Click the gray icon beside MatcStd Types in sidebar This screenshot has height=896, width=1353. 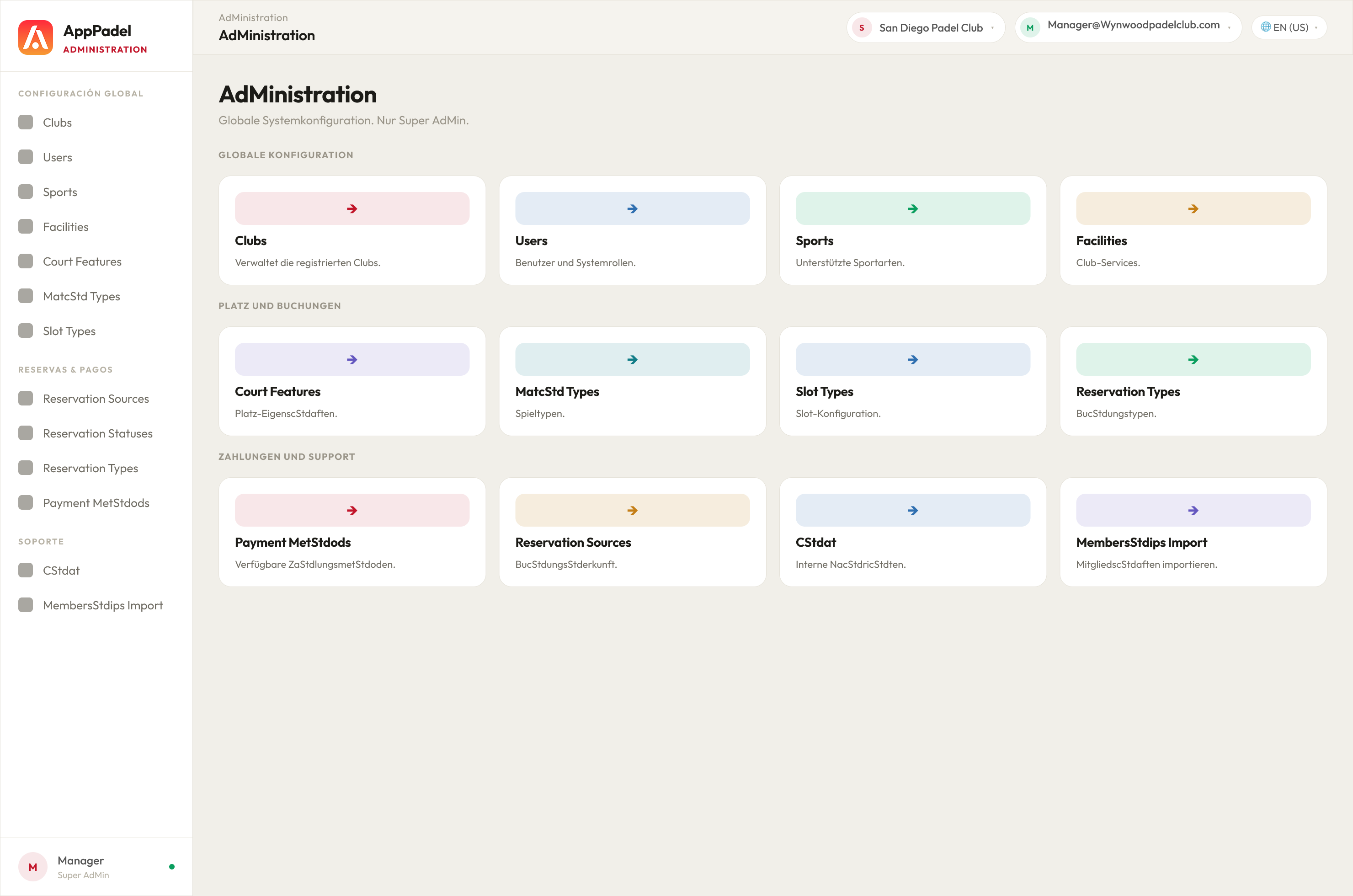(x=26, y=296)
